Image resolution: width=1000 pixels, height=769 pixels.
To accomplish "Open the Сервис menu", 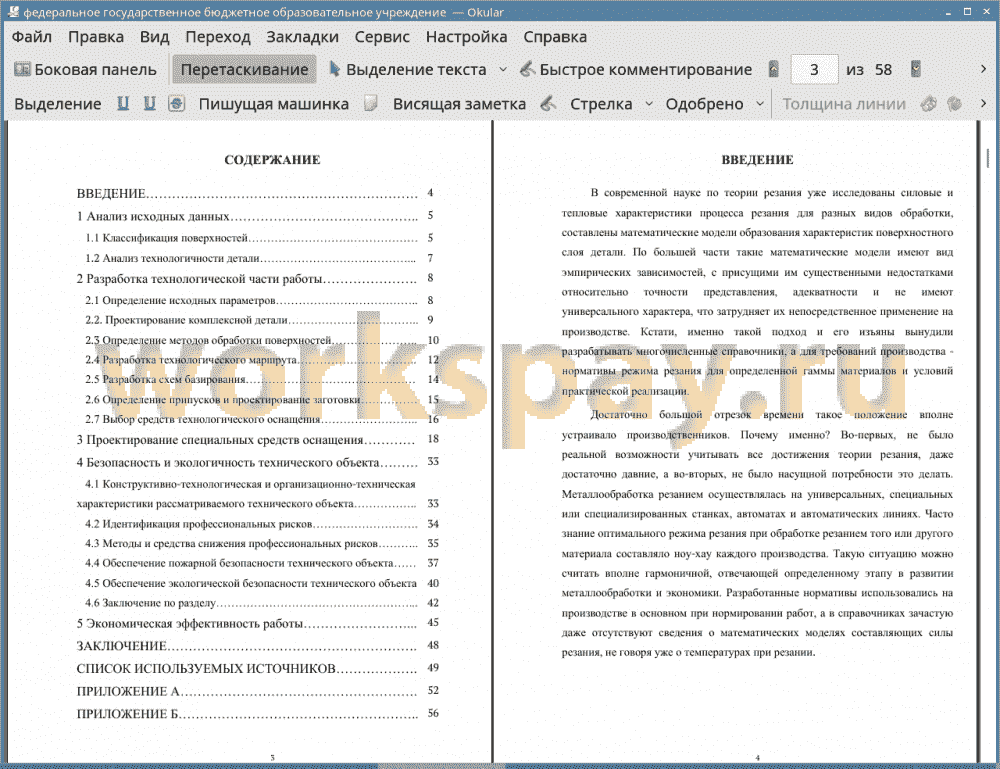I will [x=382, y=37].
